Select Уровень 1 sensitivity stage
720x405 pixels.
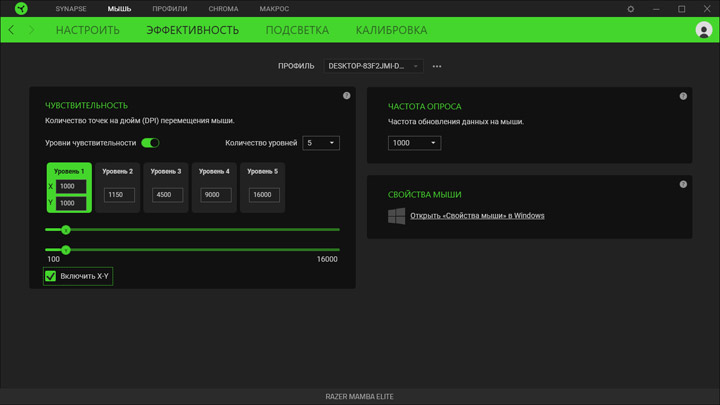[69, 171]
